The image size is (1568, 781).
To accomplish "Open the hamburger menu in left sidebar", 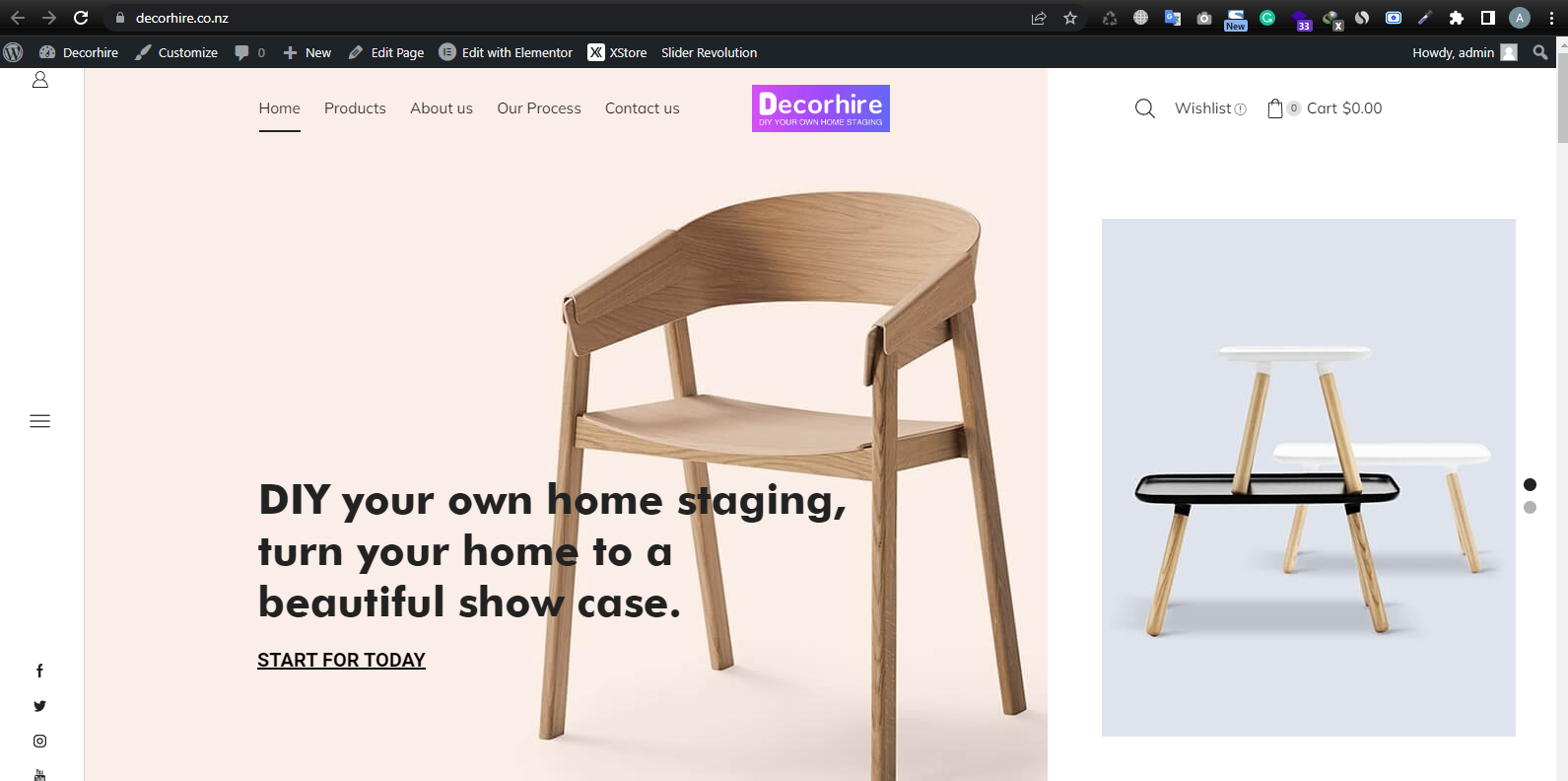I will coord(39,421).
